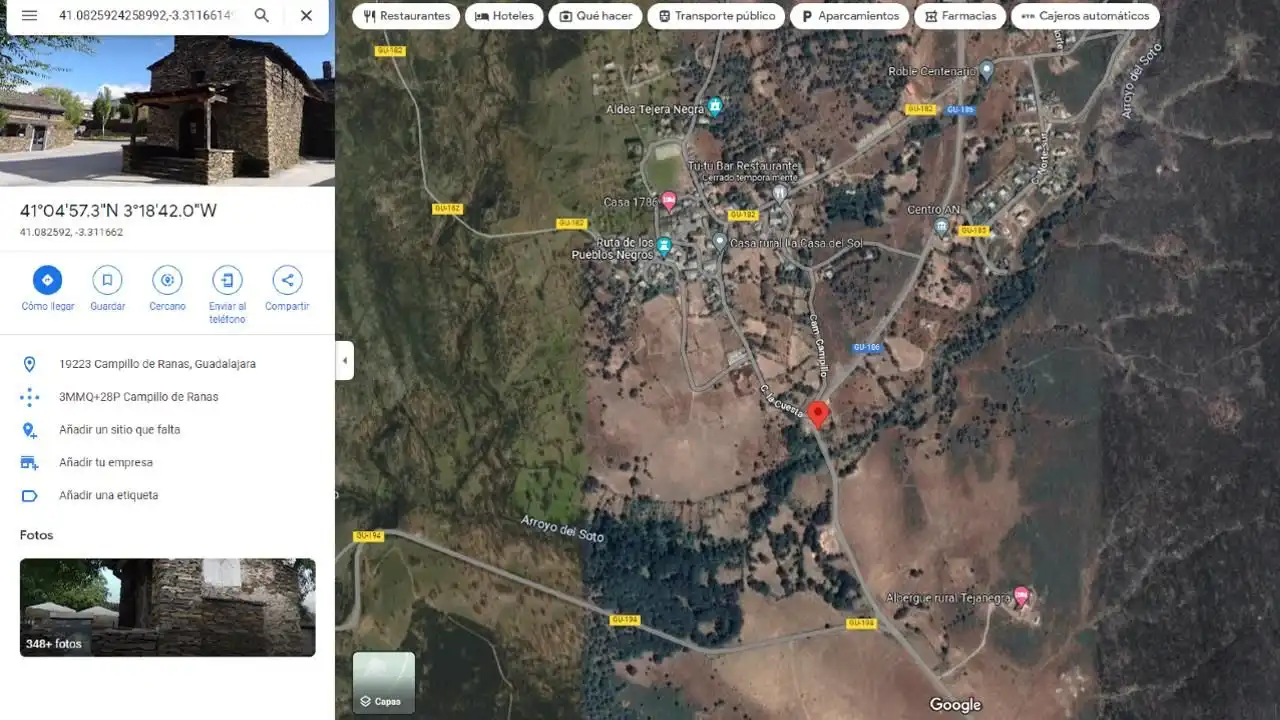This screenshot has width=1280, height=720.
Task: Click the red dropped location pin
Action: click(818, 414)
